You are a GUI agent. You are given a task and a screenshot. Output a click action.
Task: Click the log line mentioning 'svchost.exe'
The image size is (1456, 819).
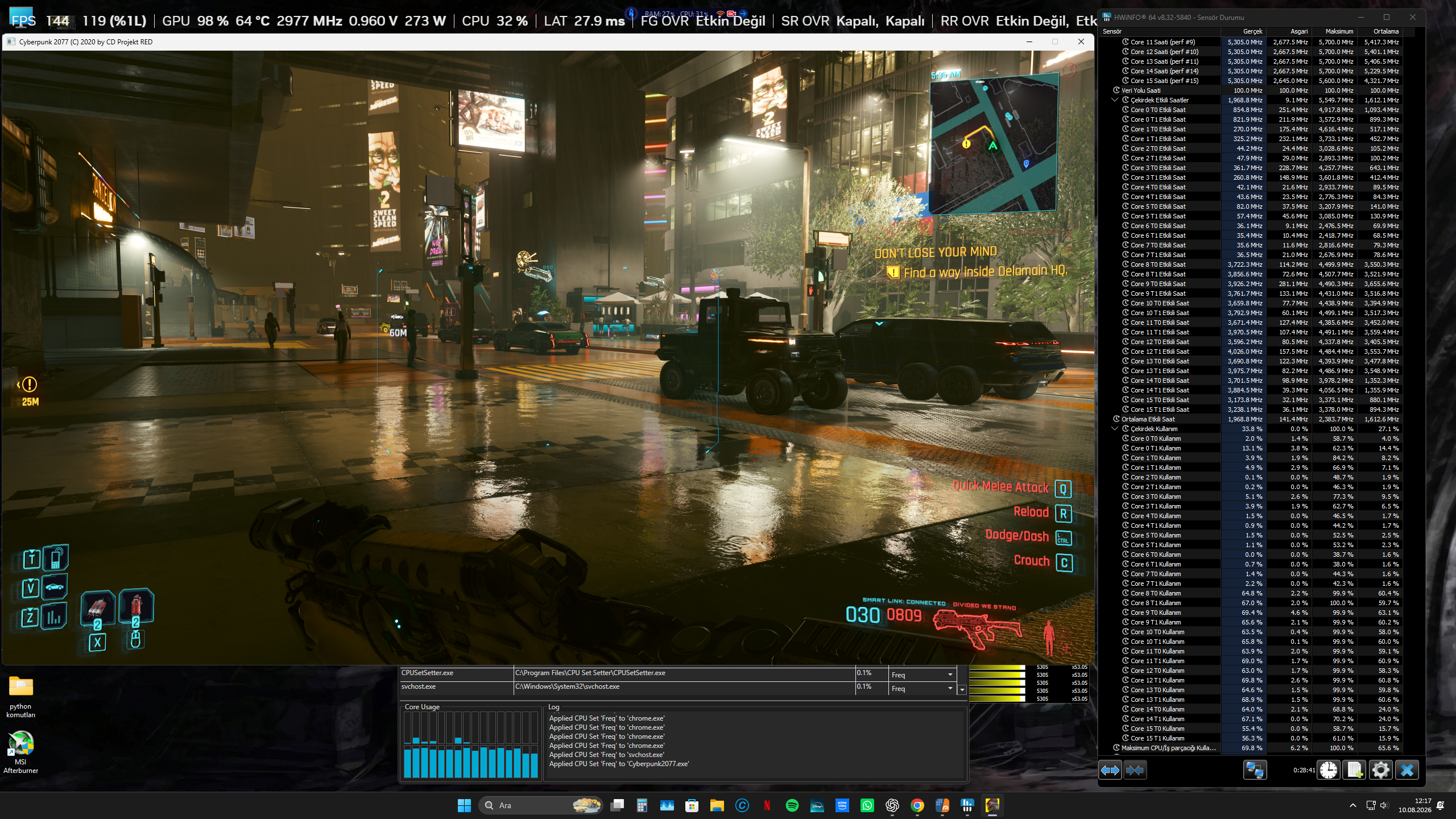607,755
